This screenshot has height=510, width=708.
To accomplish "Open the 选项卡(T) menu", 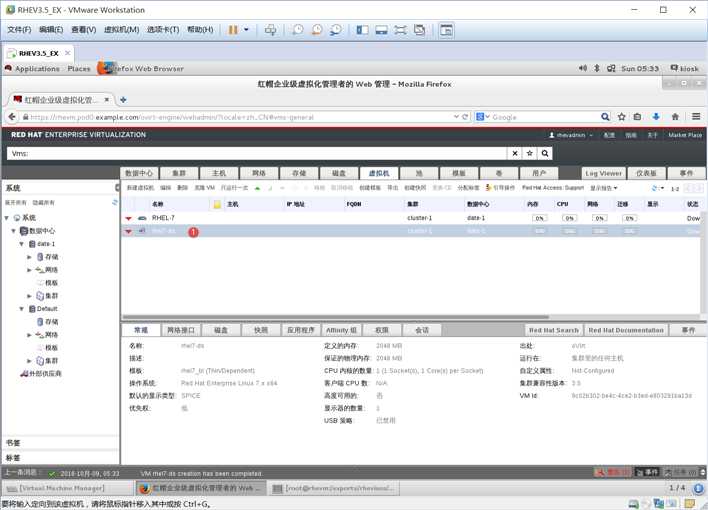I will click(163, 29).
